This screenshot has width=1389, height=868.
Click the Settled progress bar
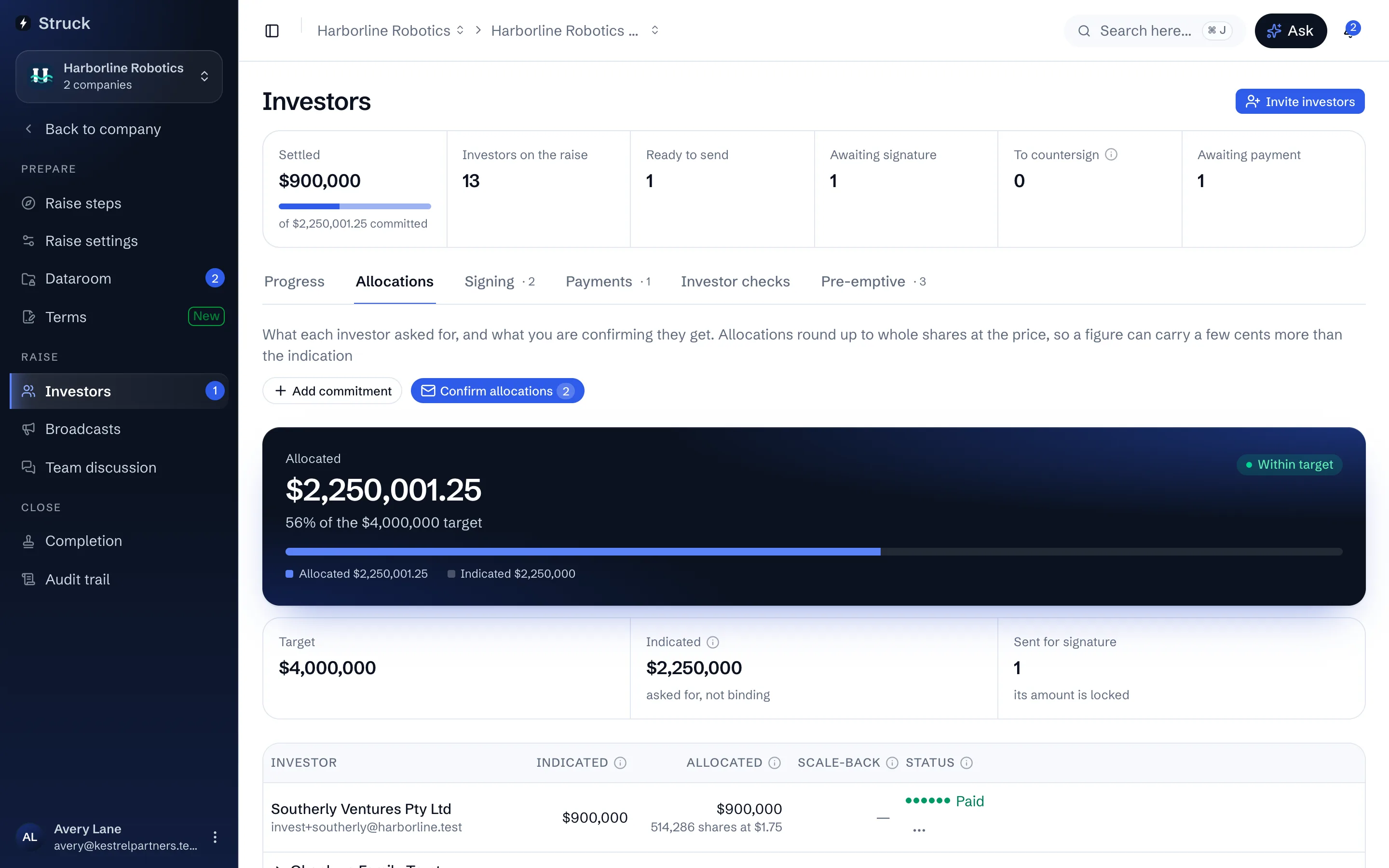tap(354, 206)
